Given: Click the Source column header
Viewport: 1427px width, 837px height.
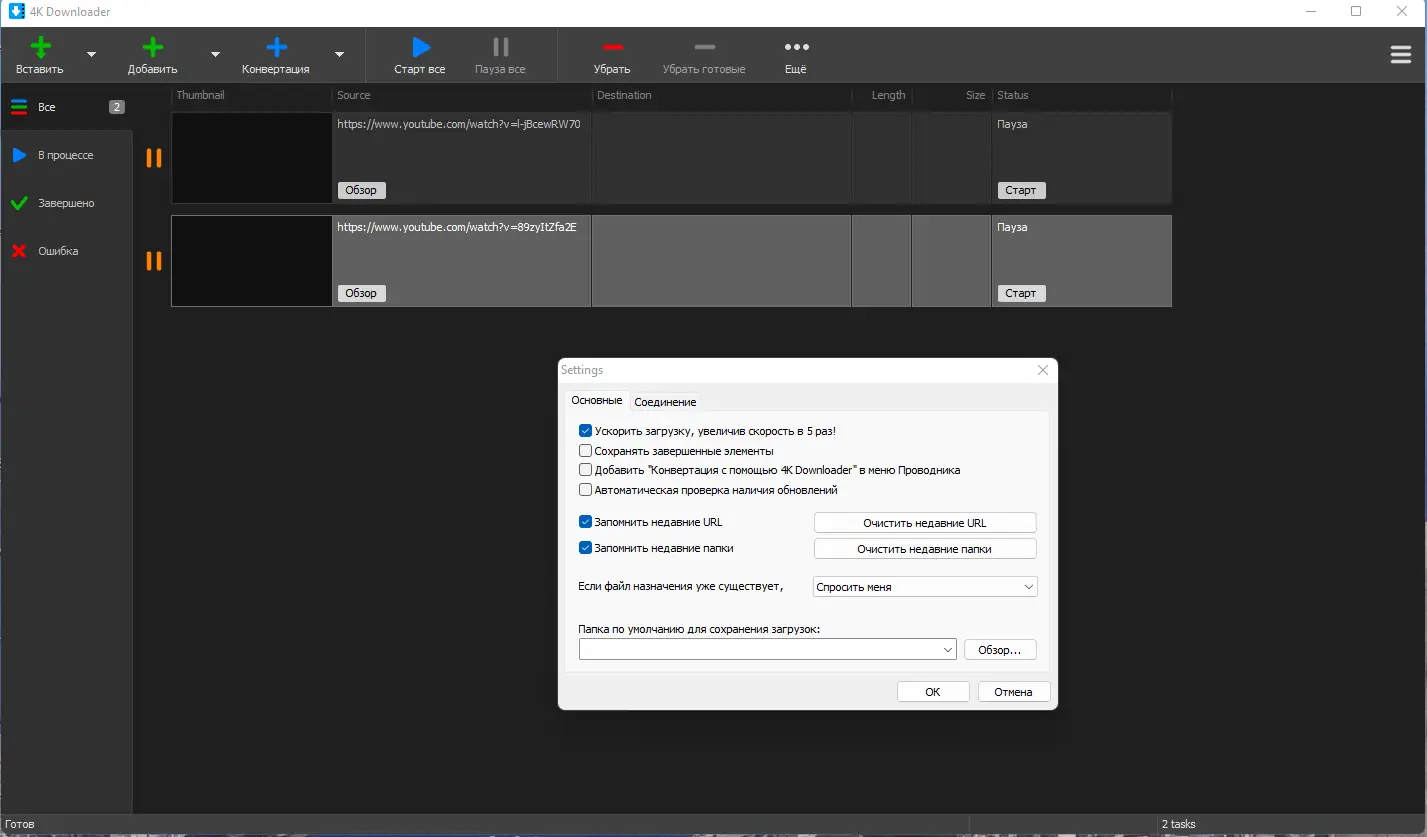Looking at the screenshot, I should coord(462,95).
